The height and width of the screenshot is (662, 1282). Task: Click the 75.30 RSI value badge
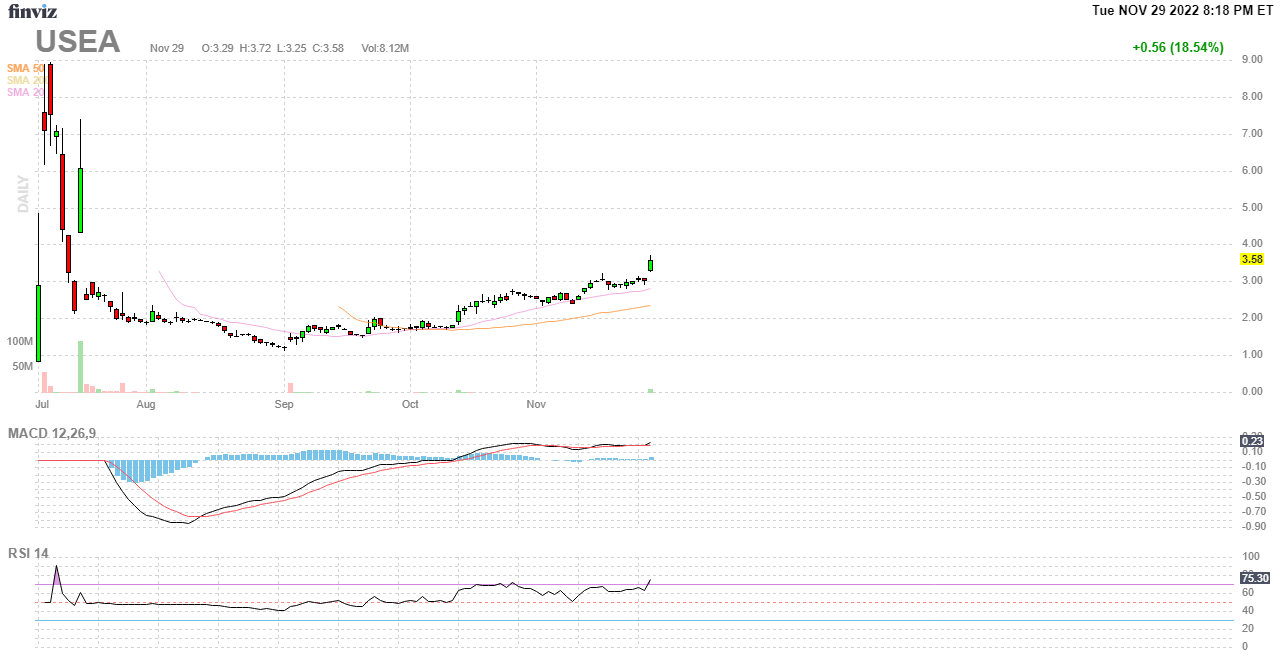click(1254, 577)
